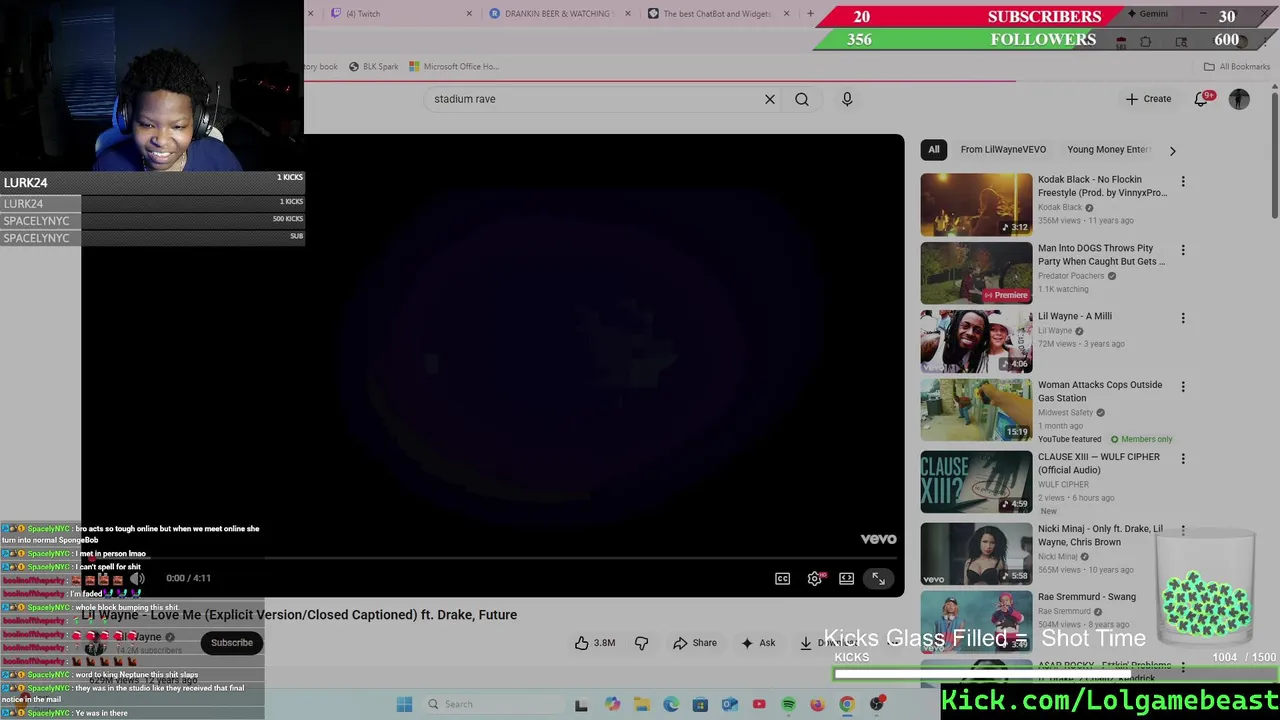1280x720 pixels.
Task: Click the Create button
Action: [x=1148, y=99]
